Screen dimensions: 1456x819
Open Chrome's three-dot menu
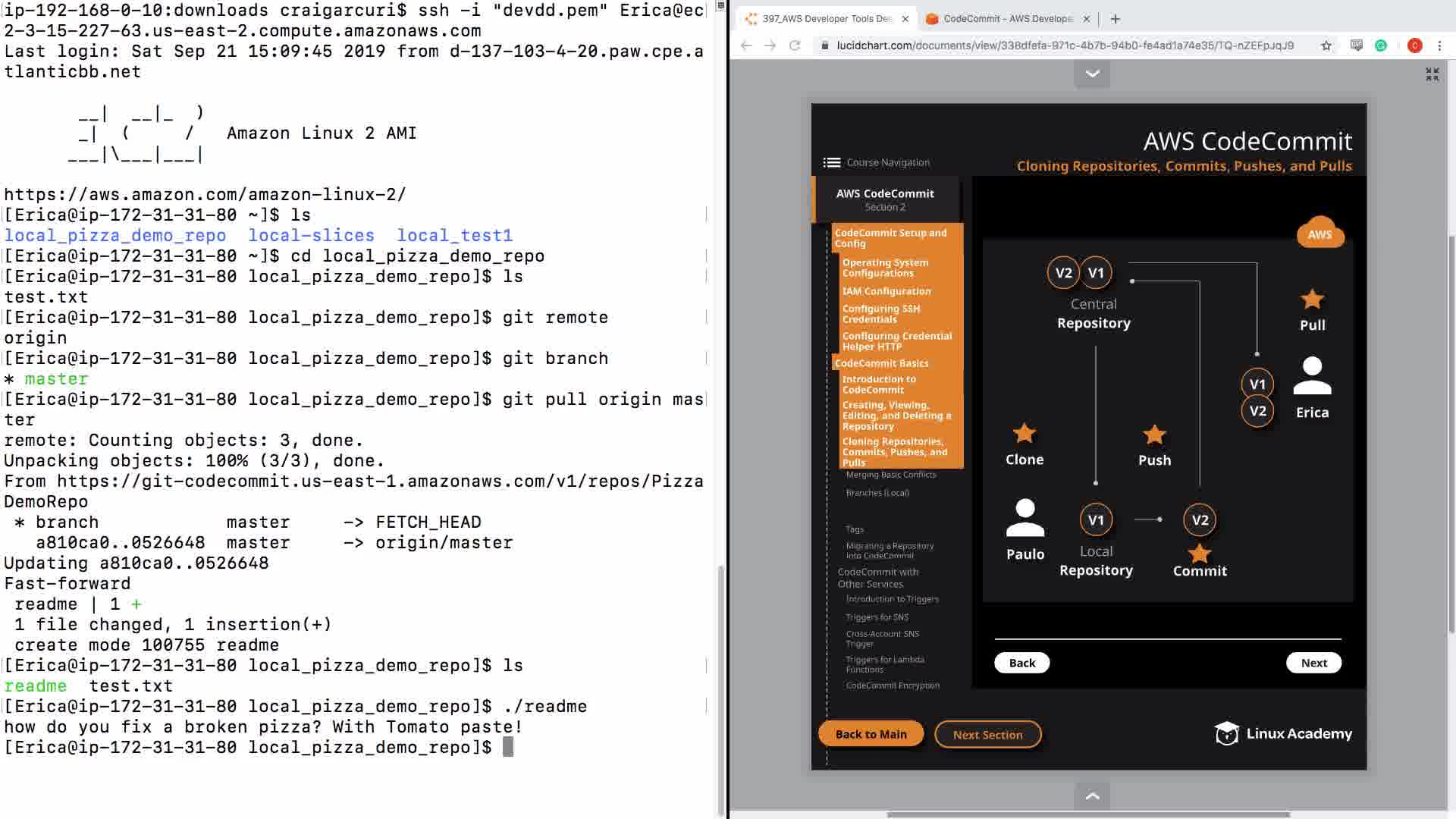[x=1439, y=45]
